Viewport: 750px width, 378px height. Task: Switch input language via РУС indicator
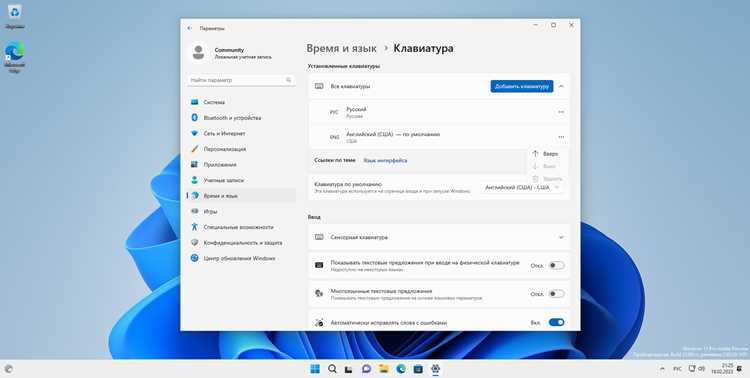[x=677, y=369]
